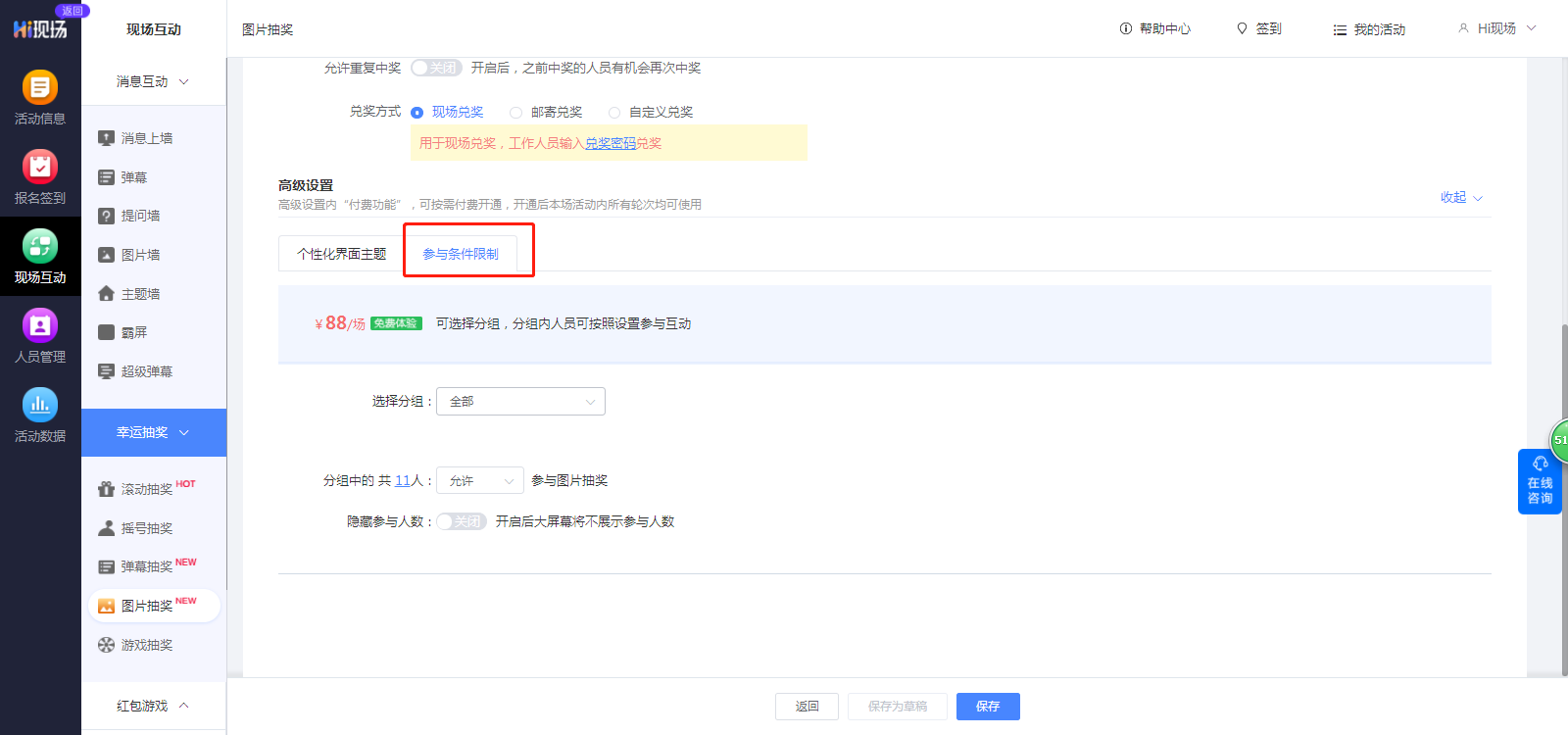
Task: Click the page's vertical scrollbar
Action: (1563, 392)
